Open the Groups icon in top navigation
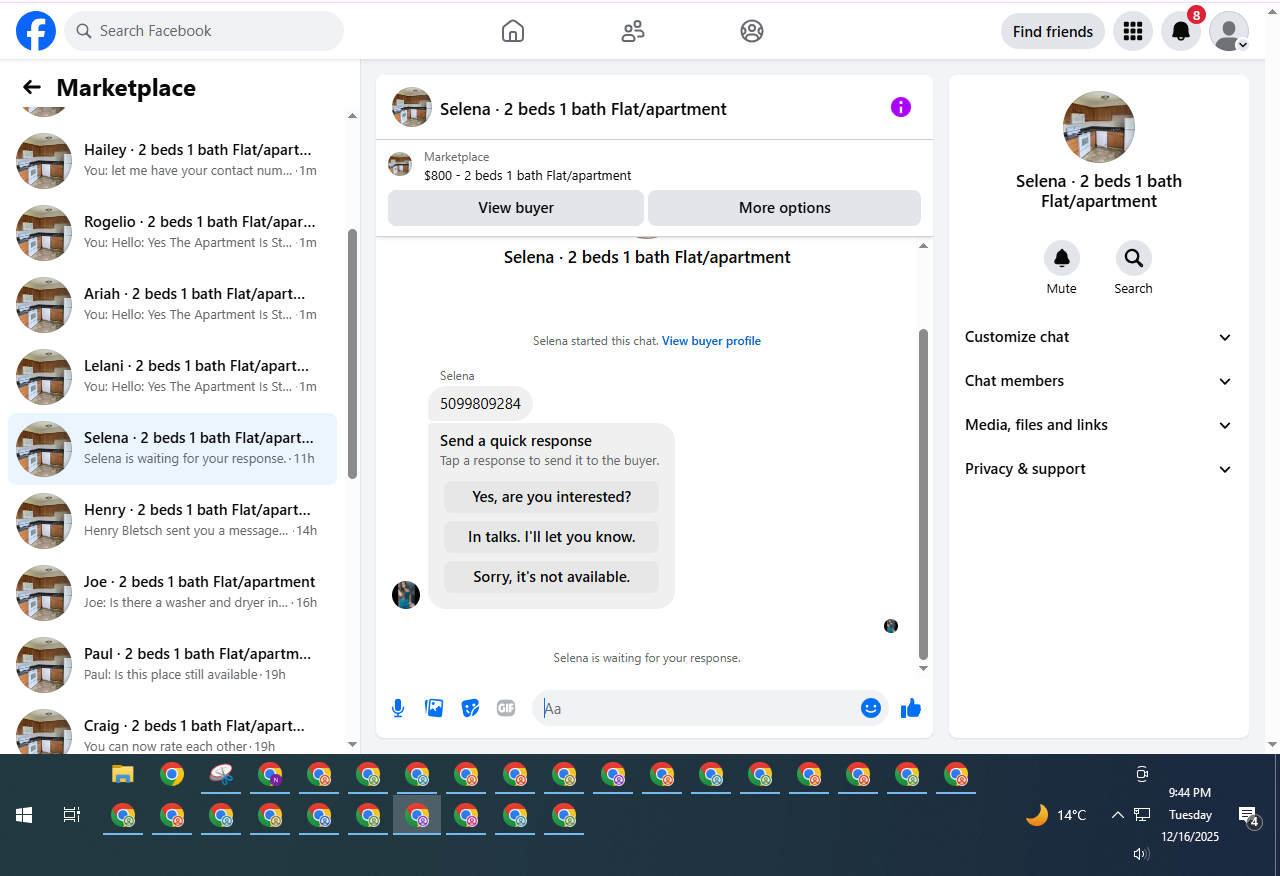This screenshot has width=1280, height=876. pyautogui.click(x=752, y=31)
